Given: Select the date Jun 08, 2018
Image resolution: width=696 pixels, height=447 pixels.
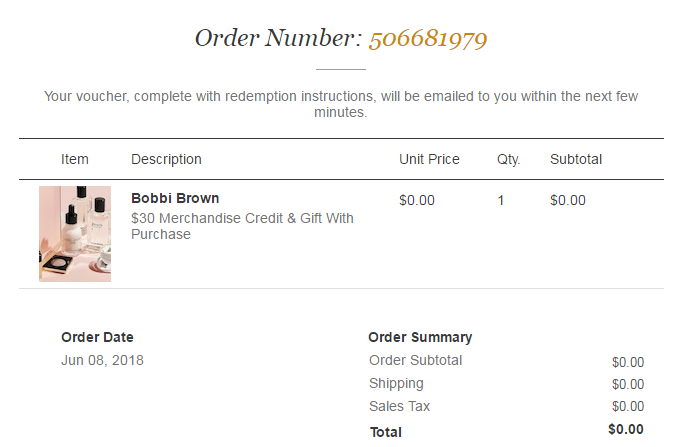Looking at the screenshot, I should [x=102, y=360].
